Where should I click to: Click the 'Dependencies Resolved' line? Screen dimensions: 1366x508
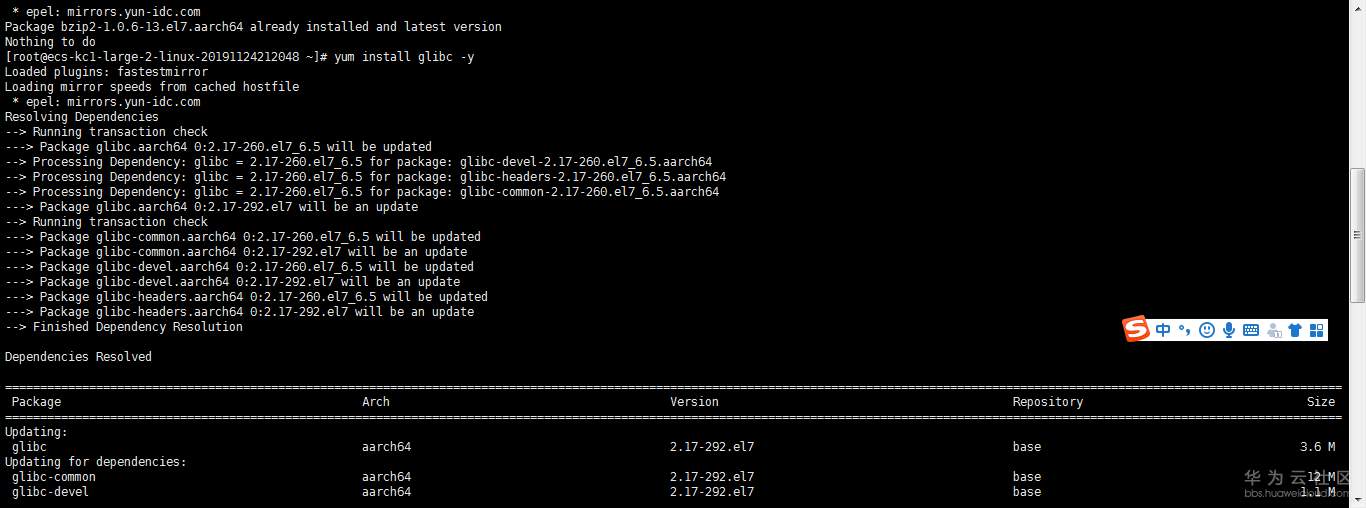pyautogui.click(x=78, y=357)
